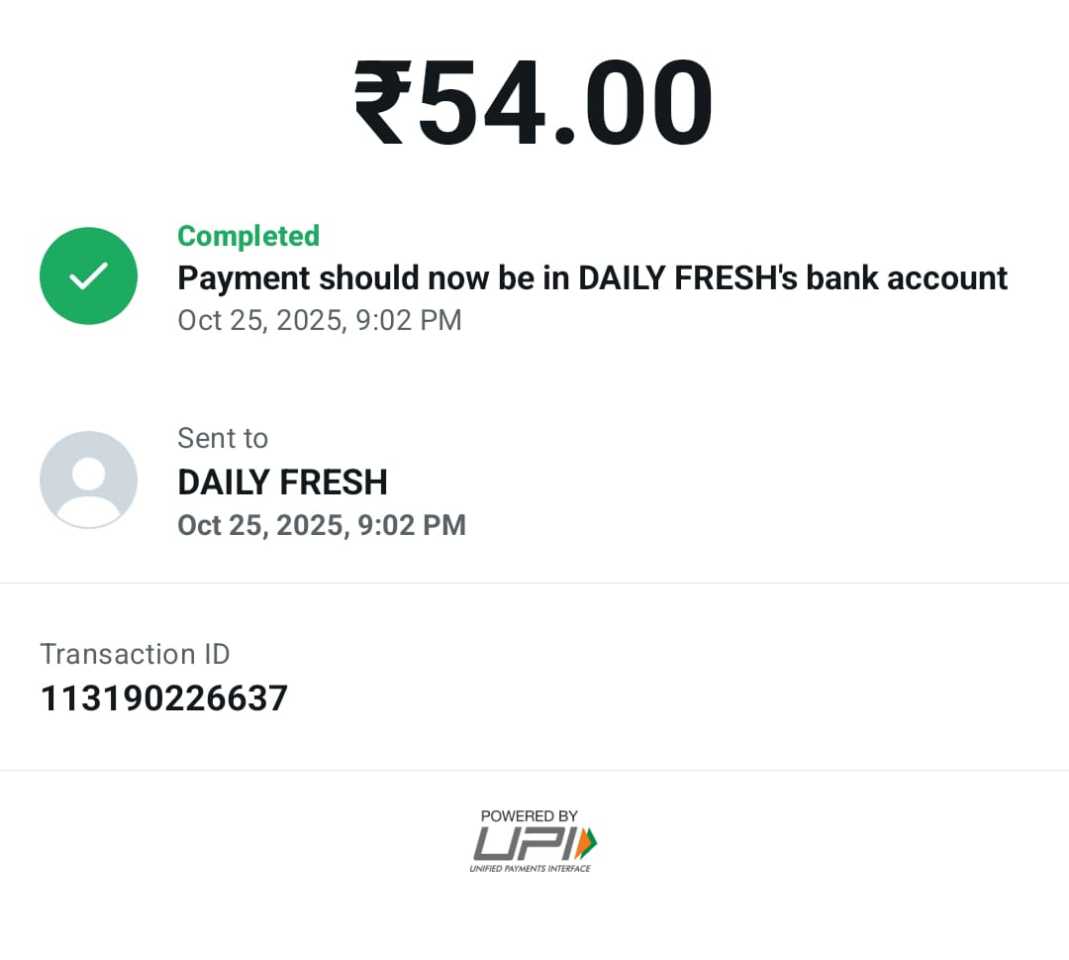This screenshot has height=960, width=1069.
Task: Click the "Sent to" label
Action: pos(222,438)
